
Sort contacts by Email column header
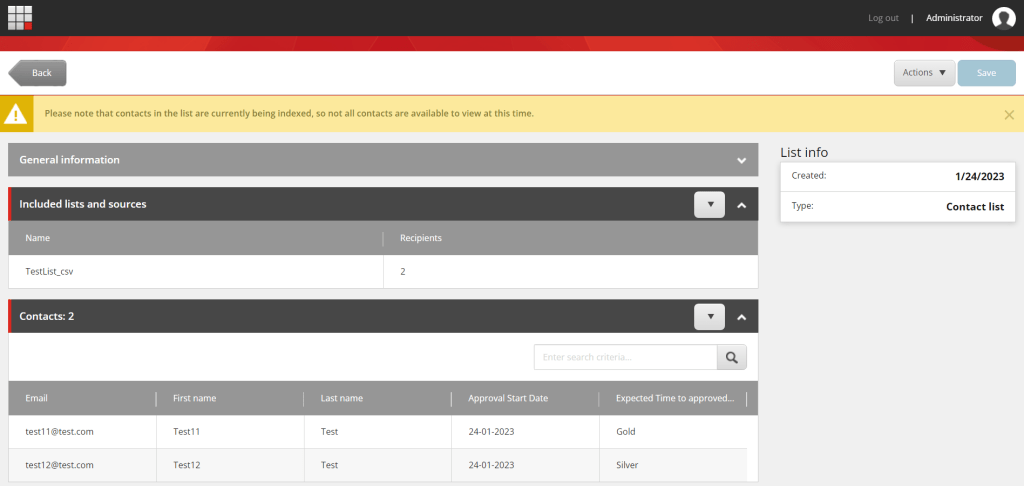[36, 398]
